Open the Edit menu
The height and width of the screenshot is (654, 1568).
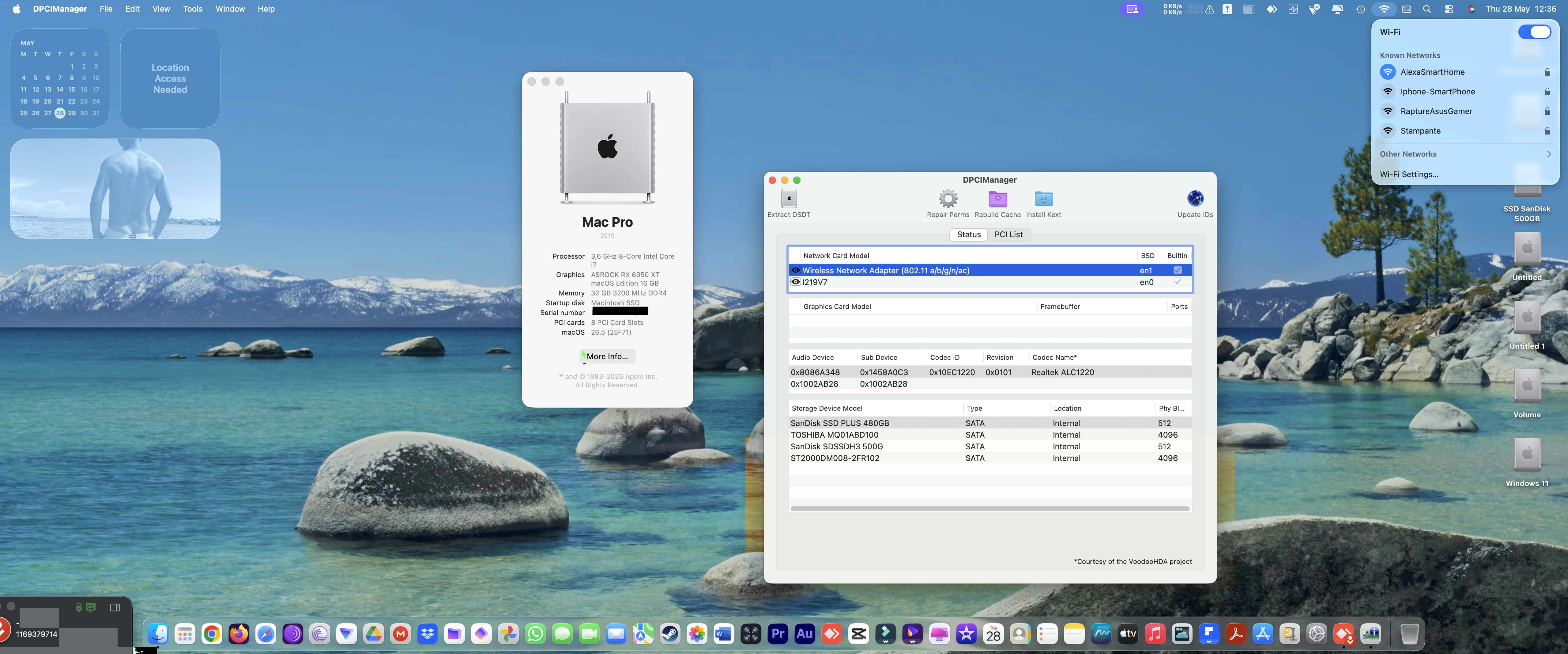[x=132, y=9]
